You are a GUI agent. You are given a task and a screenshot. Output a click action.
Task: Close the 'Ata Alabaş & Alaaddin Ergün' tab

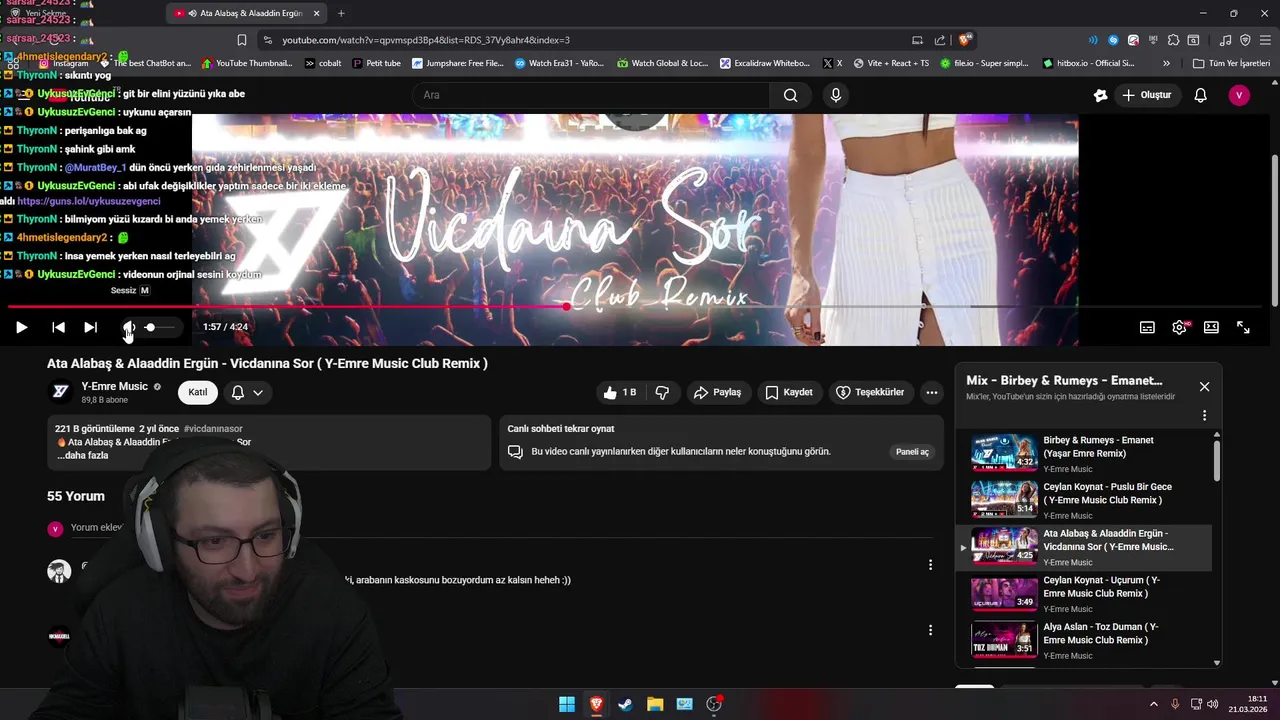[317, 13]
